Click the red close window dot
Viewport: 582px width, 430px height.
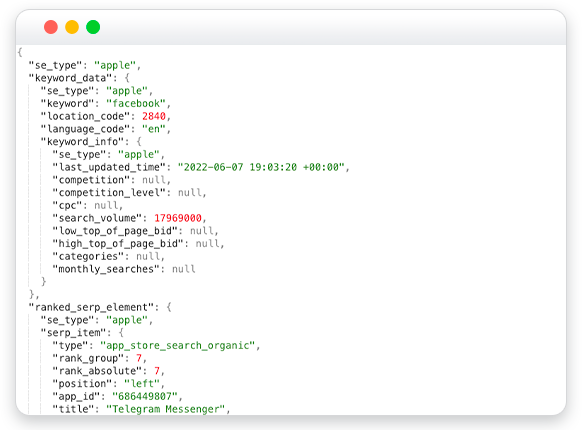click(51, 27)
